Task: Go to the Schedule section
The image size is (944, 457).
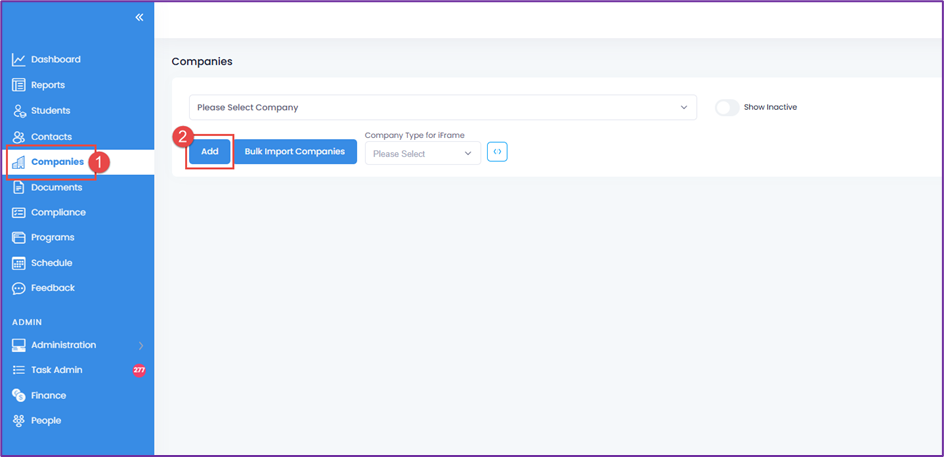Action: [51, 263]
